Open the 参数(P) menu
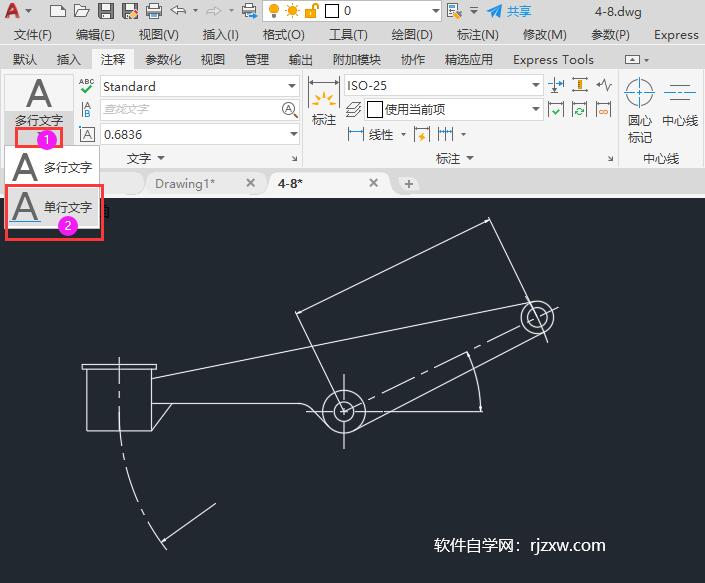Screen dimensions: 705x583 (610, 35)
